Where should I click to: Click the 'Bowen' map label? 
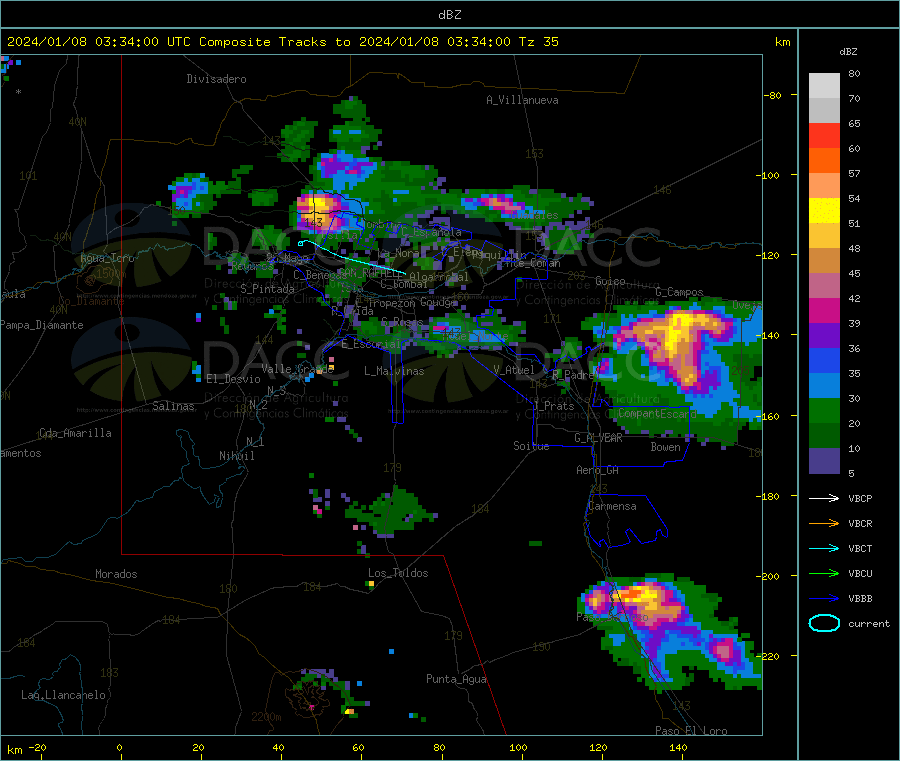[x=665, y=446]
